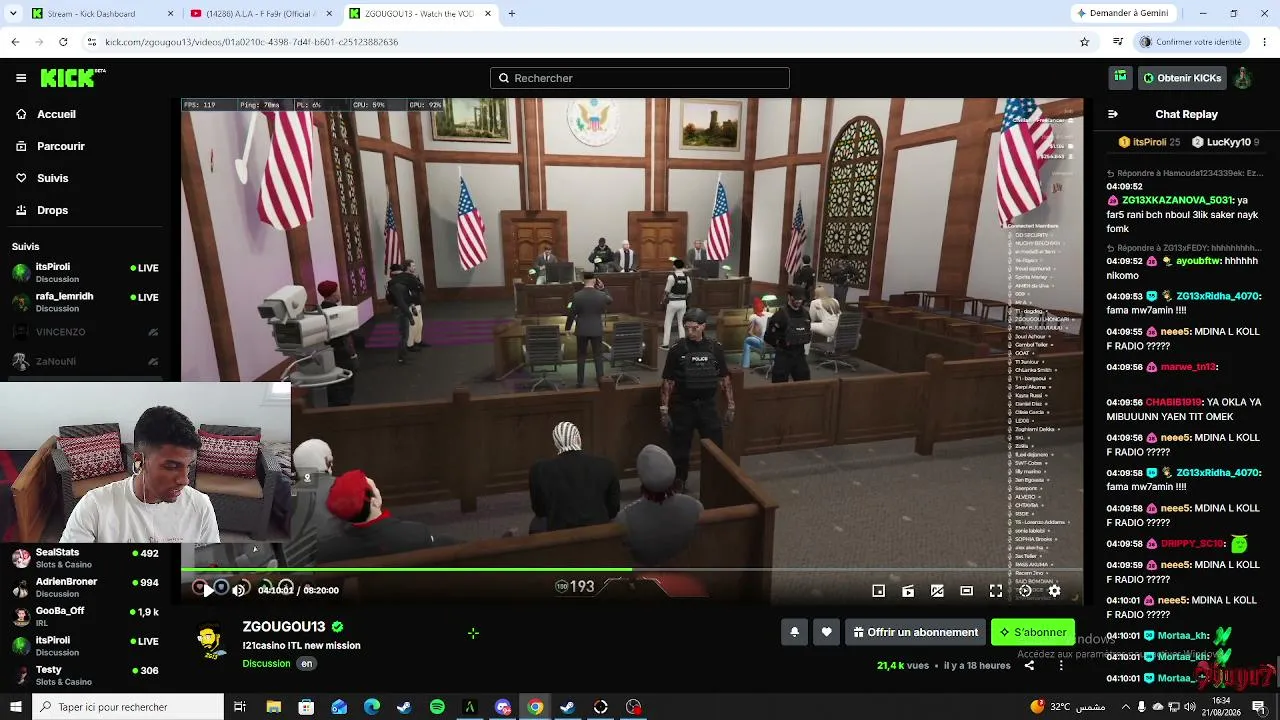Focus the Rechercher search field
This screenshot has height=720, width=1280.
(640, 78)
